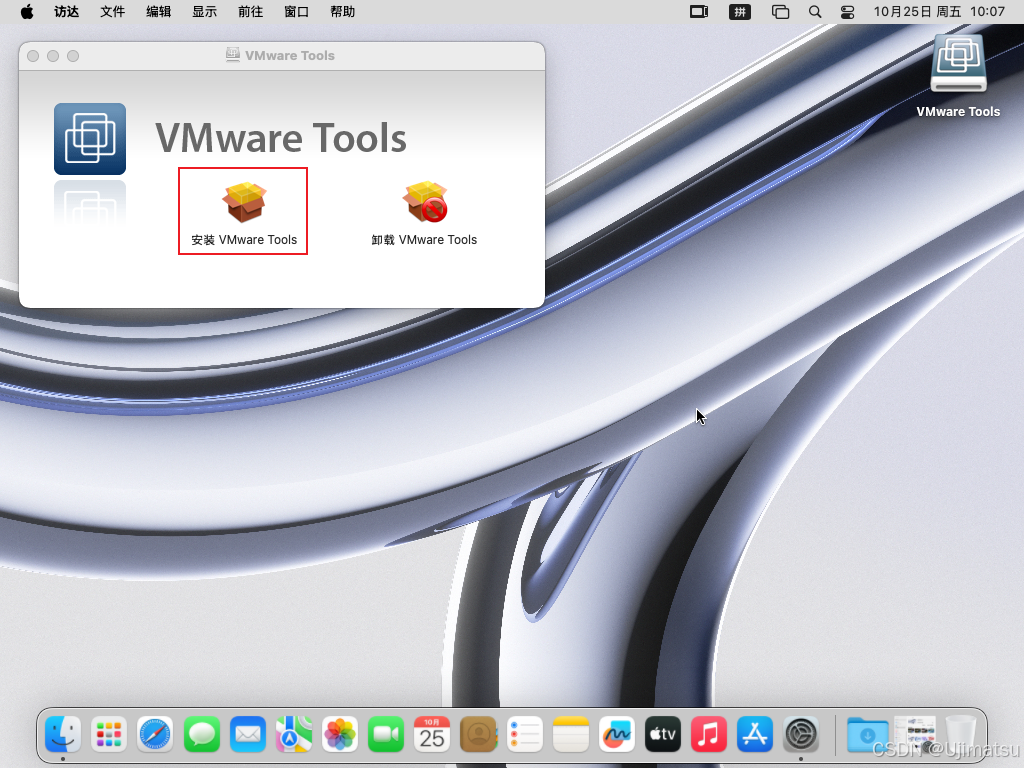Image resolution: width=1024 pixels, height=768 pixels.
Task: Open Spotlight search from the menu bar
Action: coord(815,12)
